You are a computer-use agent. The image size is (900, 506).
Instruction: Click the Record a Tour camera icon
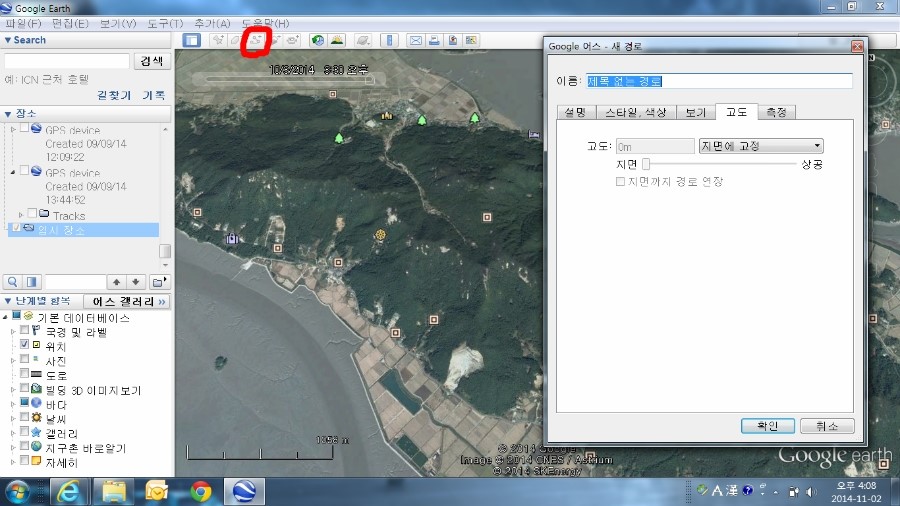[x=293, y=40]
